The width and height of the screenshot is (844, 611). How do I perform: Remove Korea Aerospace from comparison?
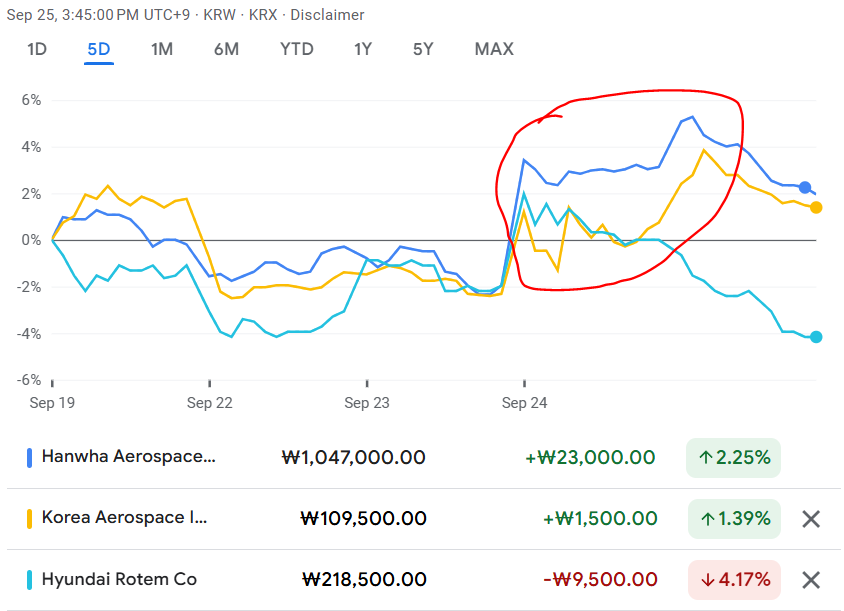811,519
